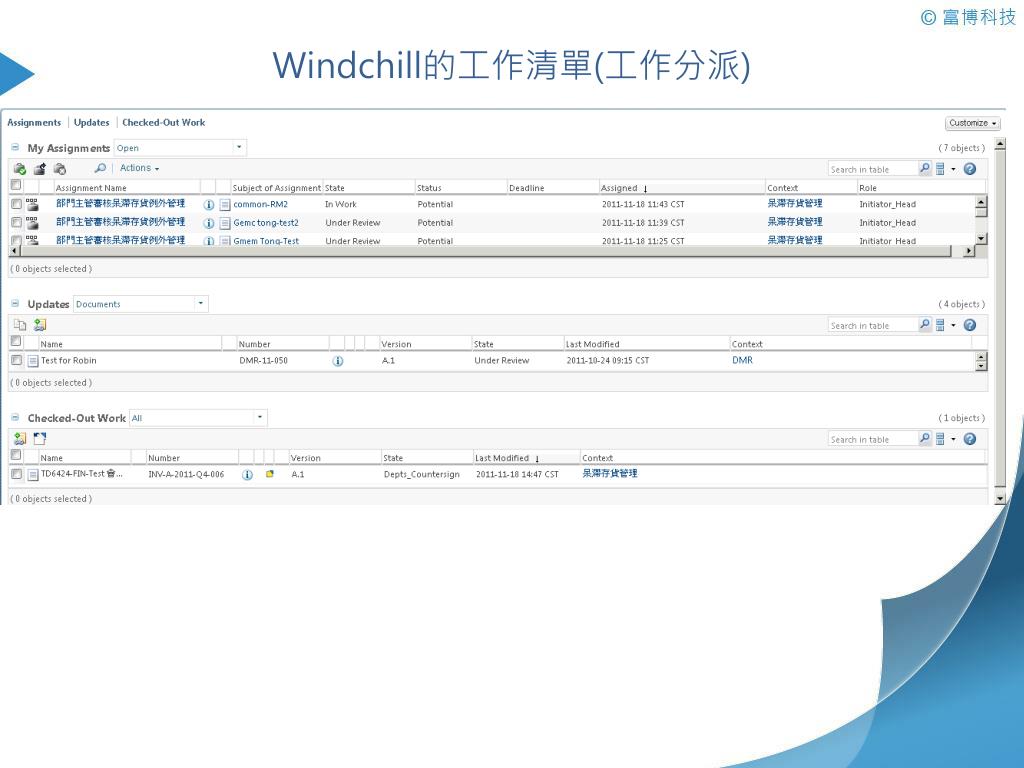Click help icon in Updates toolbar
The image size is (1024, 768).
970,325
